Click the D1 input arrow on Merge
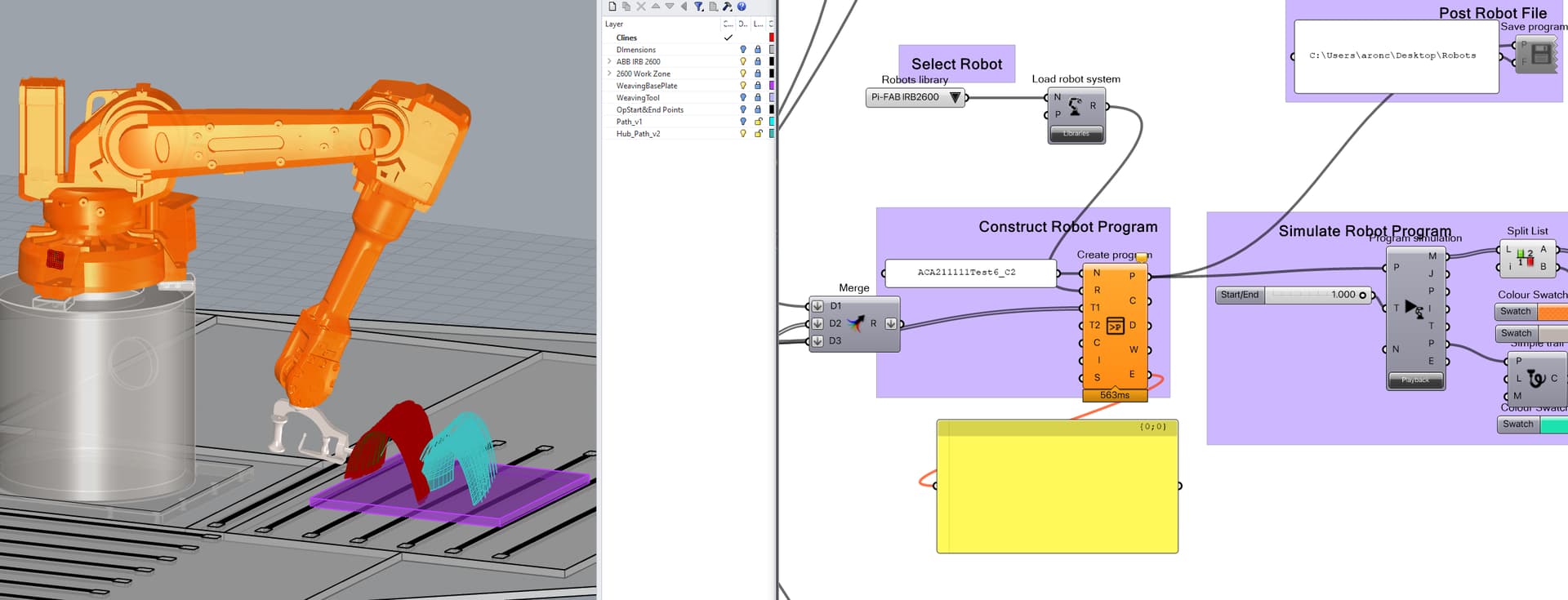This screenshot has width=1568, height=600. (817, 306)
